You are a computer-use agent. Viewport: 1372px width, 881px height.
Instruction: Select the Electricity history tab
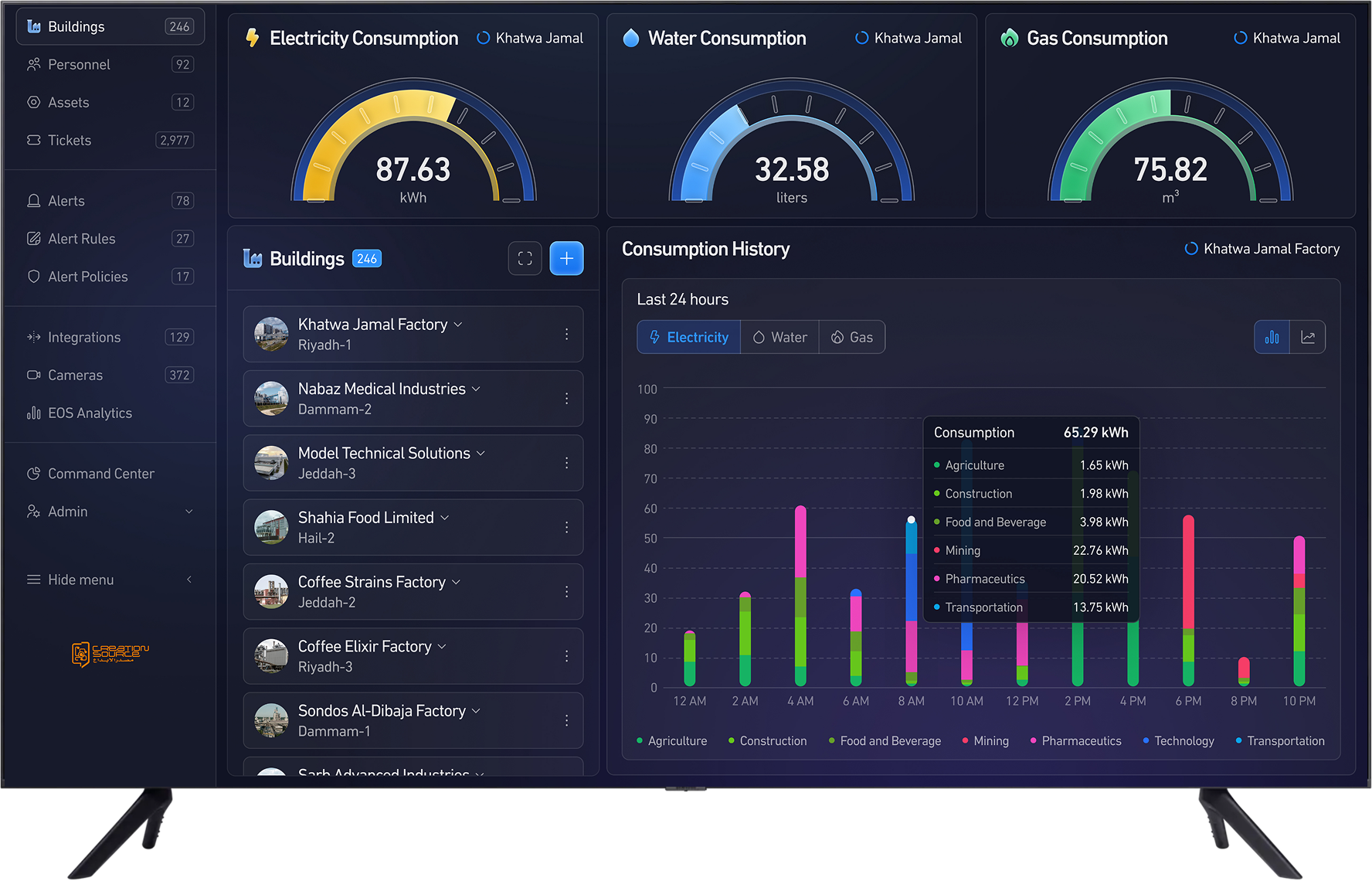pos(689,337)
